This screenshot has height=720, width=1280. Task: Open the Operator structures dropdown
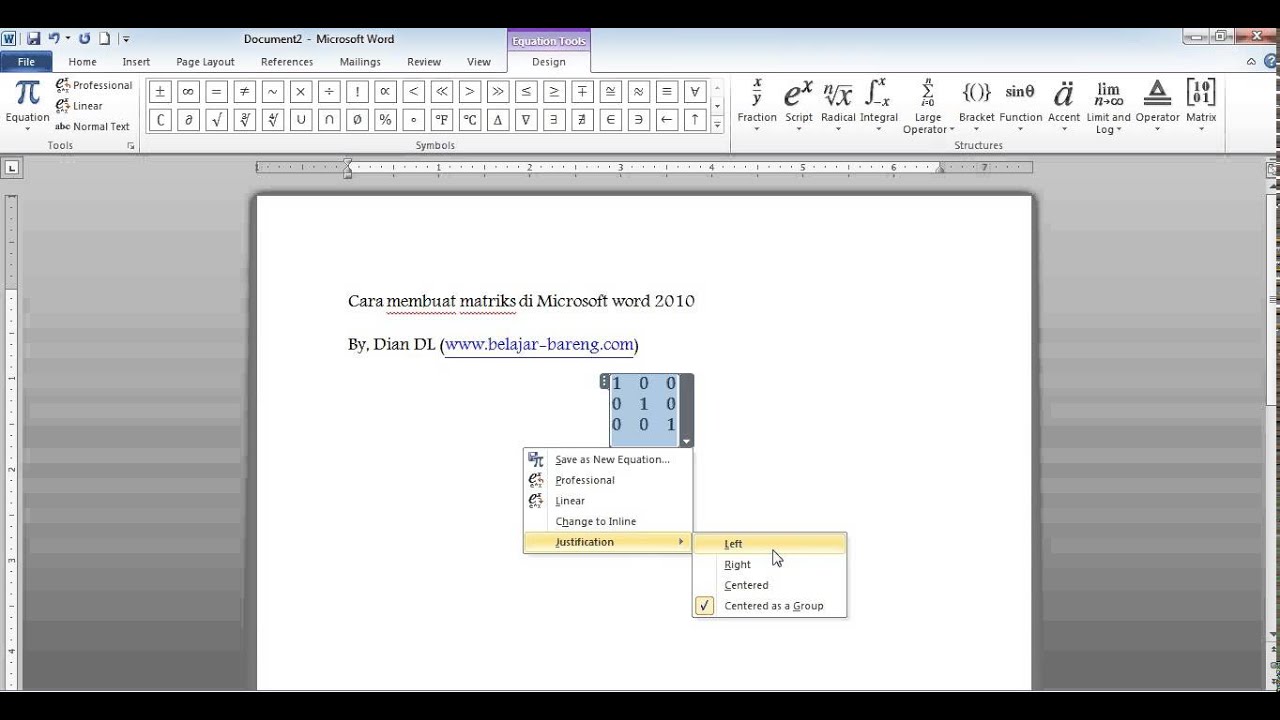(x=1157, y=105)
